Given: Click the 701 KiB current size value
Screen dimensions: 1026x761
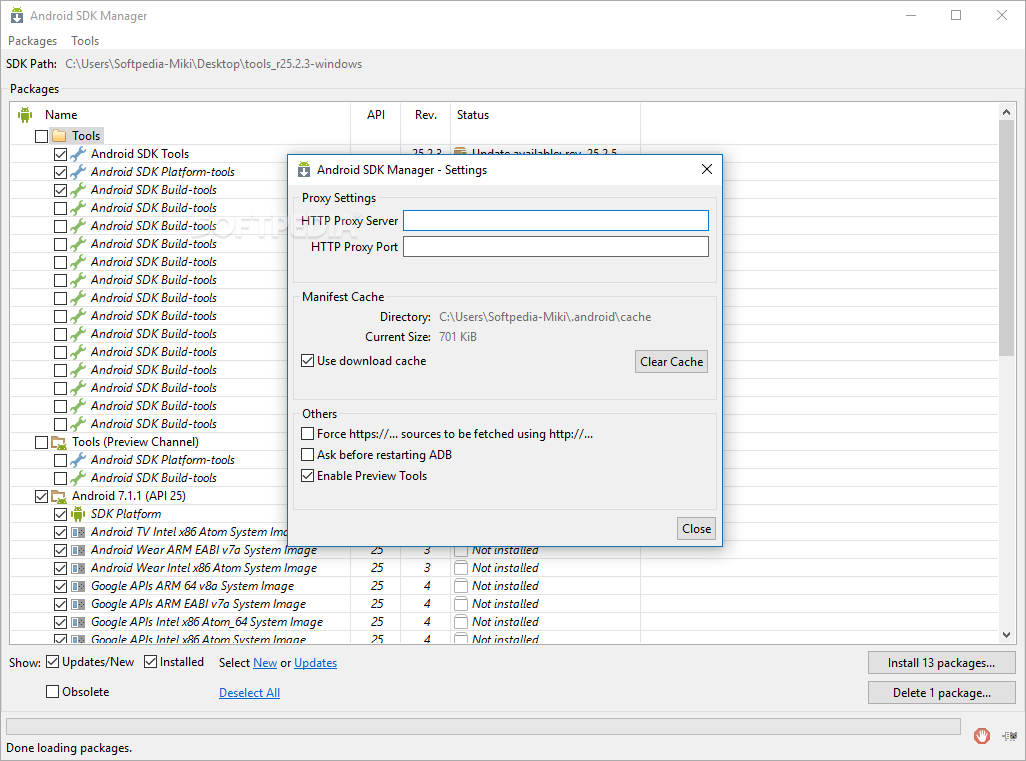Looking at the screenshot, I should click(458, 337).
